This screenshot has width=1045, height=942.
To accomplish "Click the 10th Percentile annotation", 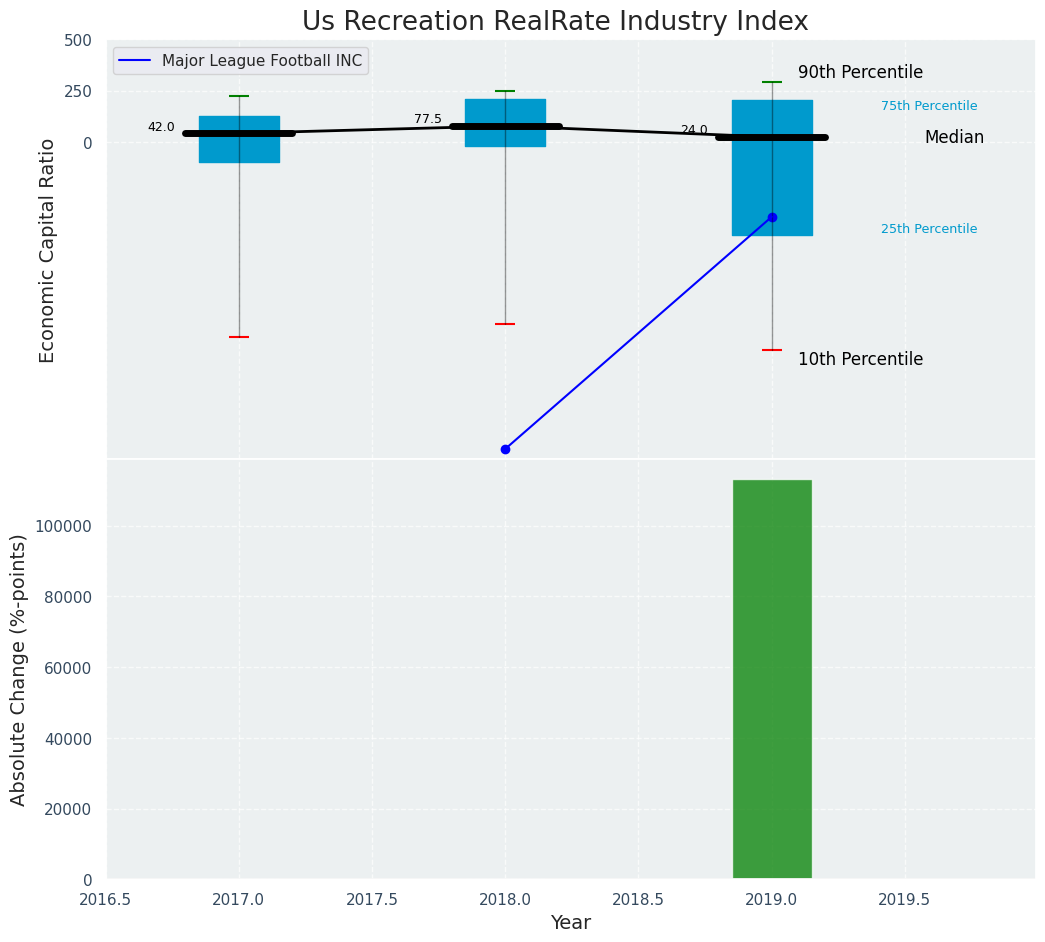I will pos(860,359).
